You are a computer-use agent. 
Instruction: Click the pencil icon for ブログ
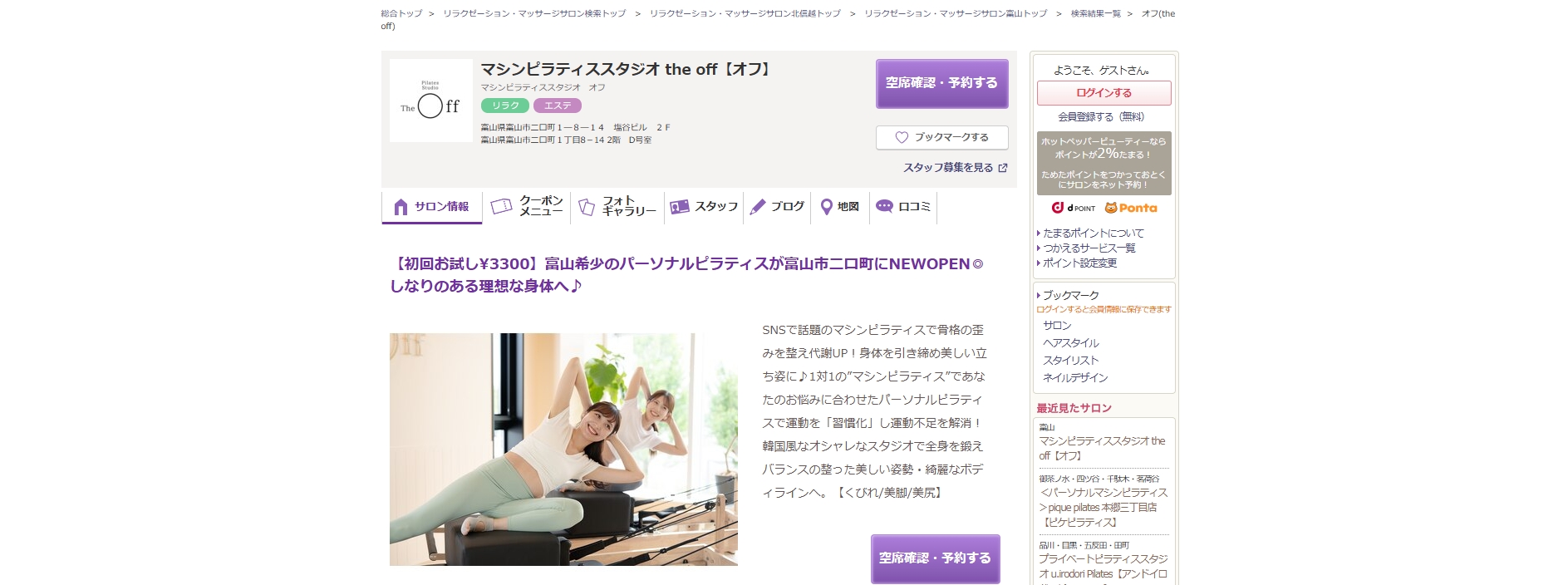[758, 207]
